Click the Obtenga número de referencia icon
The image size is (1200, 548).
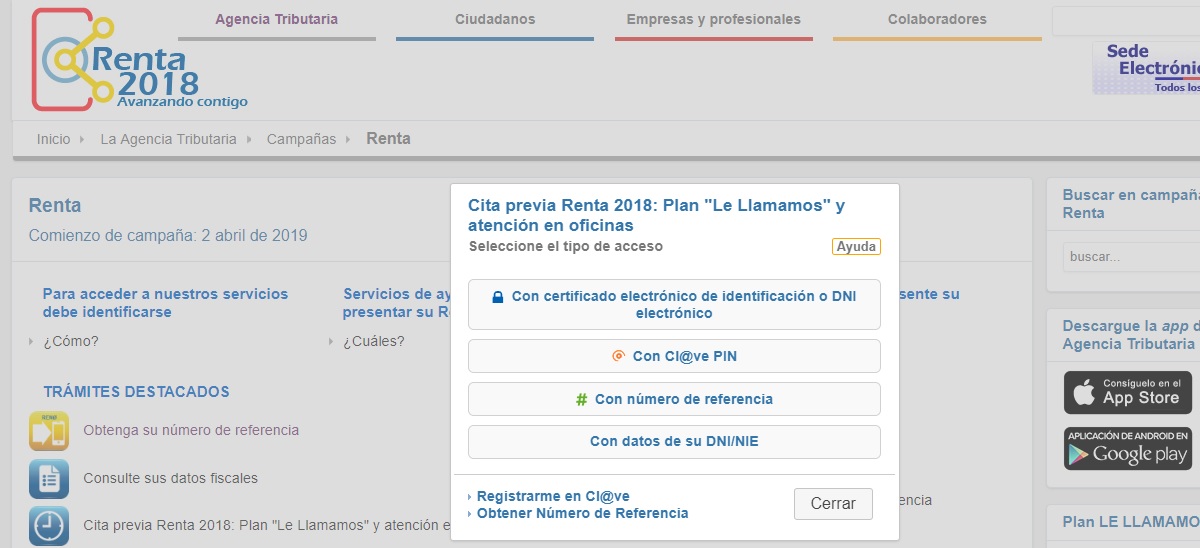coord(49,431)
